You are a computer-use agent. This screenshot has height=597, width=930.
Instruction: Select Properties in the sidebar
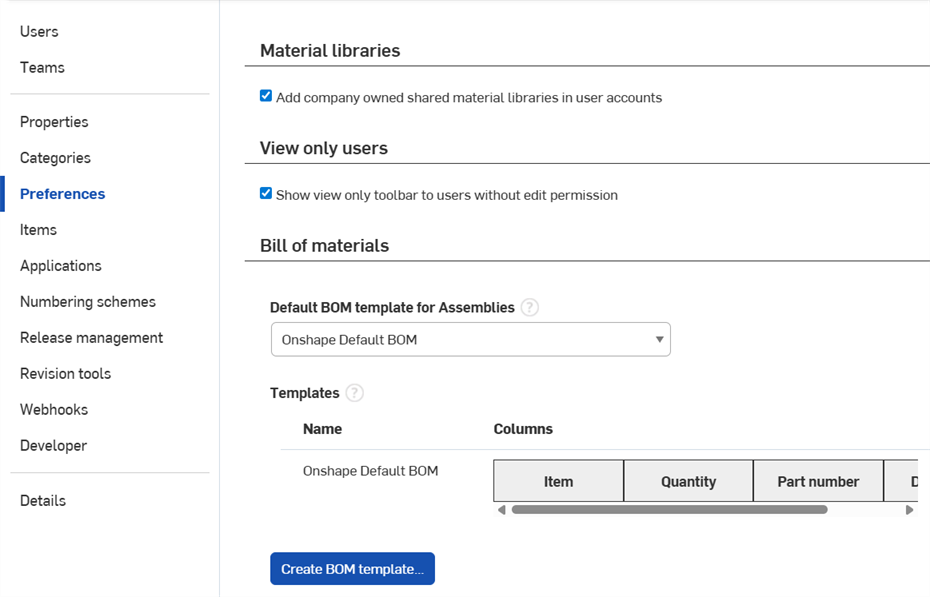coord(54,122)
